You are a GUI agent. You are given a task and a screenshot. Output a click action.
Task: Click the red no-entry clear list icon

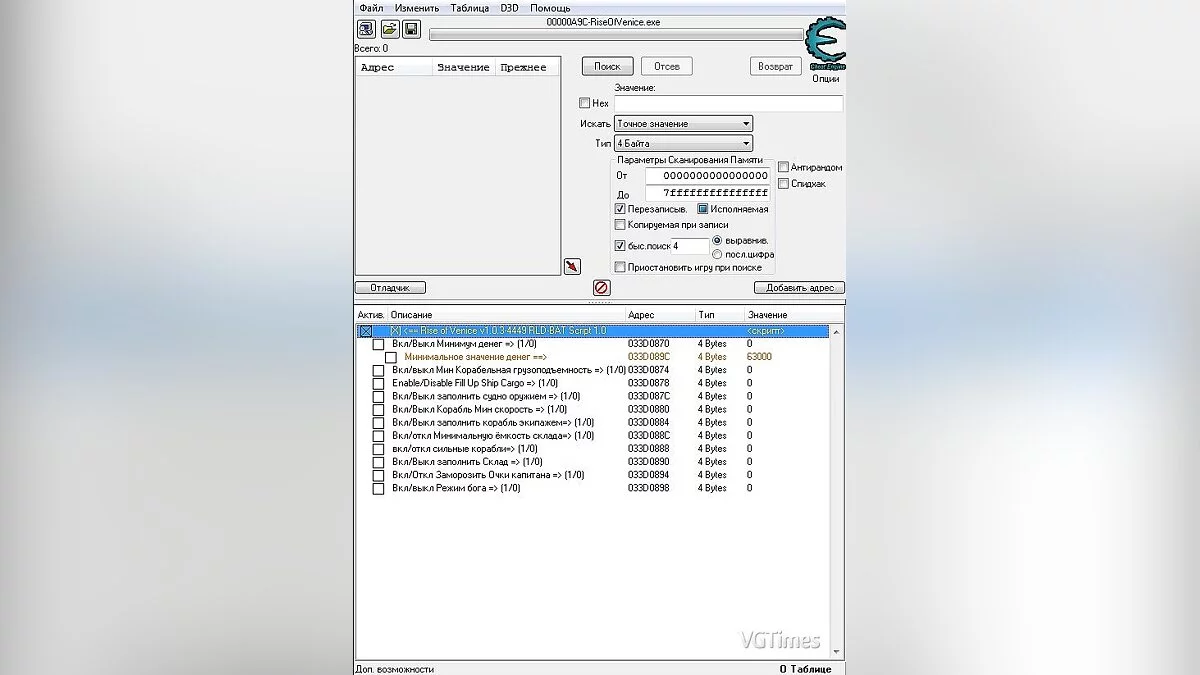point(601,288)
